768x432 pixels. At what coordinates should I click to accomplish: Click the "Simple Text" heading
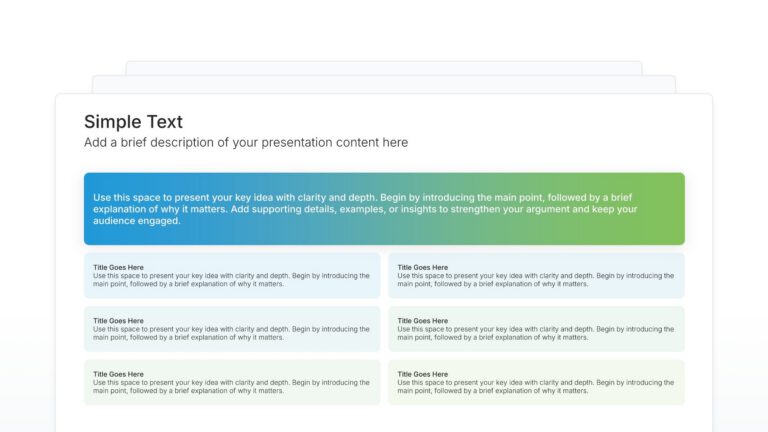pyautogui.click(x=133, y=122)
